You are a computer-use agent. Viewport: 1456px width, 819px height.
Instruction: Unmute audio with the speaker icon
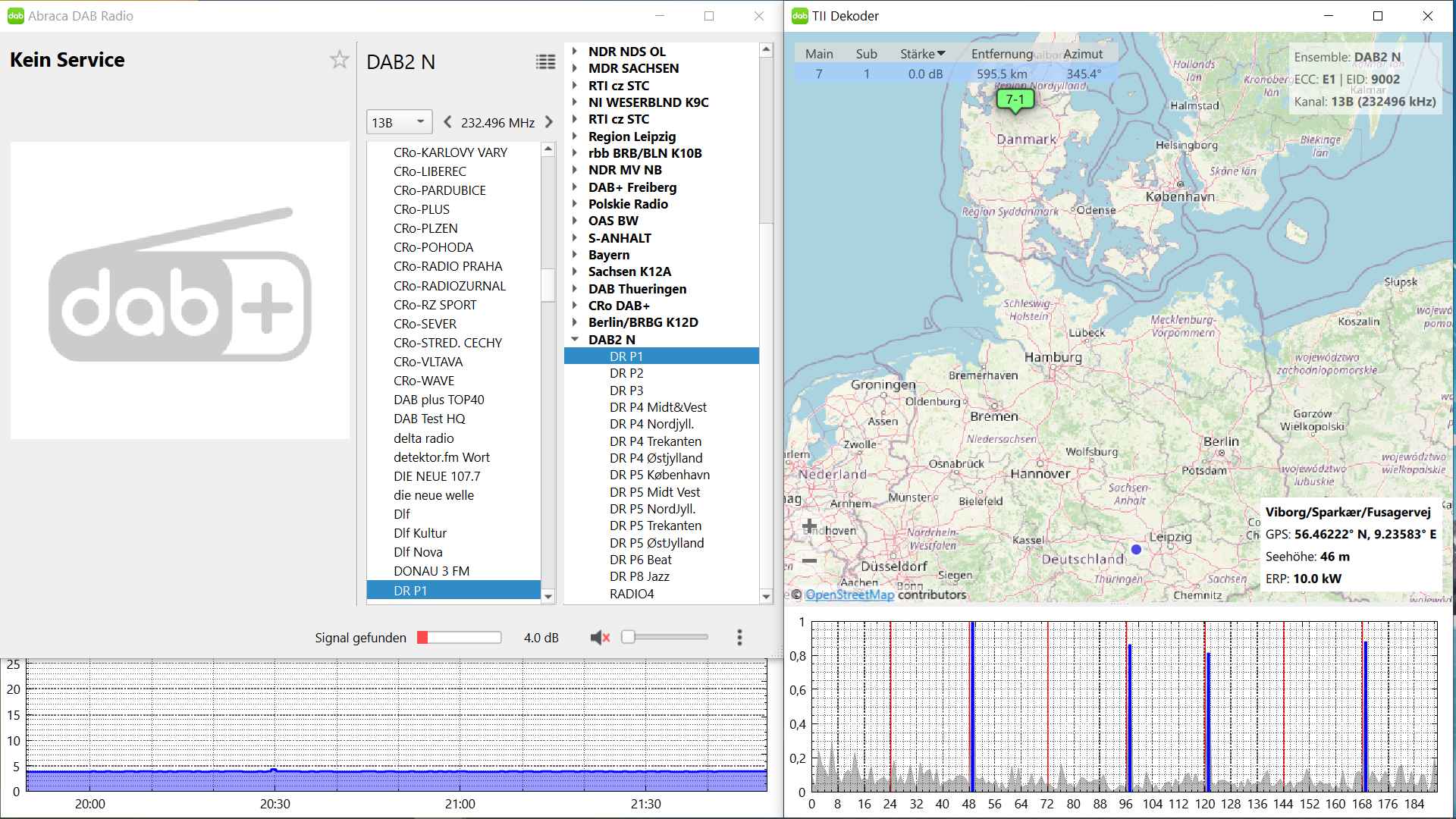pos(600,638)
